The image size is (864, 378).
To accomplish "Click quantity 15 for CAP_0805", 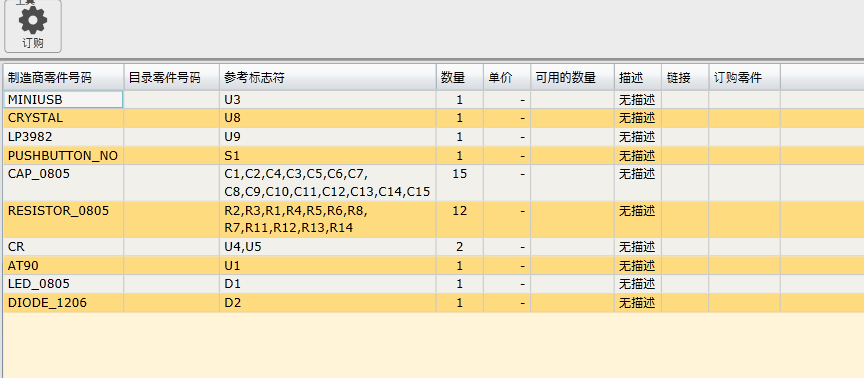I will (x=460, y=174).
